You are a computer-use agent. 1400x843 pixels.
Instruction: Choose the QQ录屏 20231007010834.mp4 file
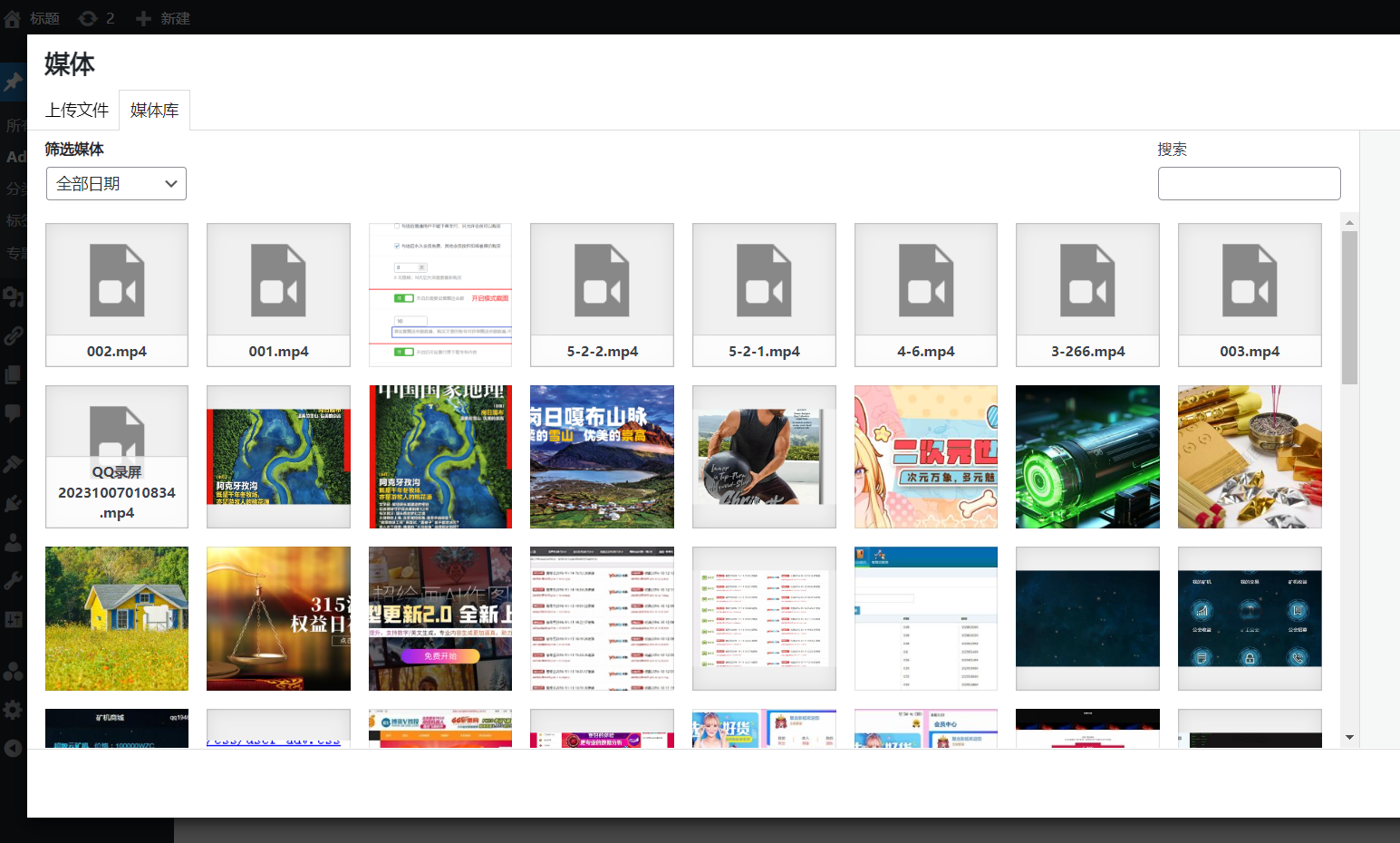click(x=117, y=457)
